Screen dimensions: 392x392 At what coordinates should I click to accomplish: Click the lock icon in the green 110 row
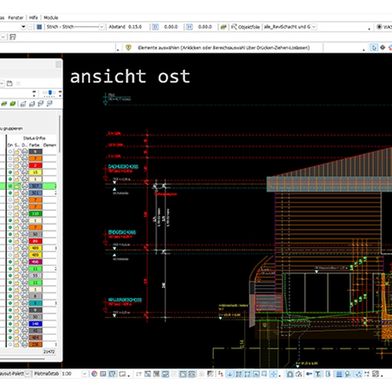point(17,214)
